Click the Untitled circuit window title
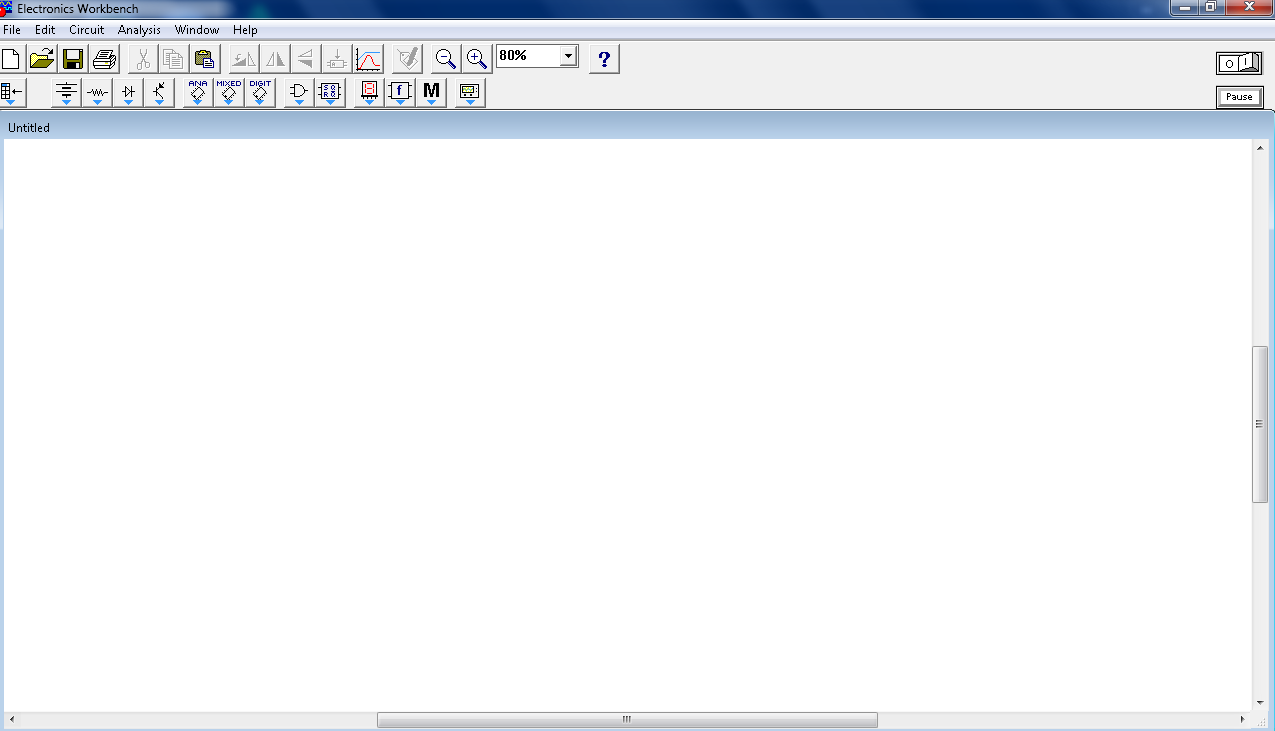 click(x=29, y=128)
